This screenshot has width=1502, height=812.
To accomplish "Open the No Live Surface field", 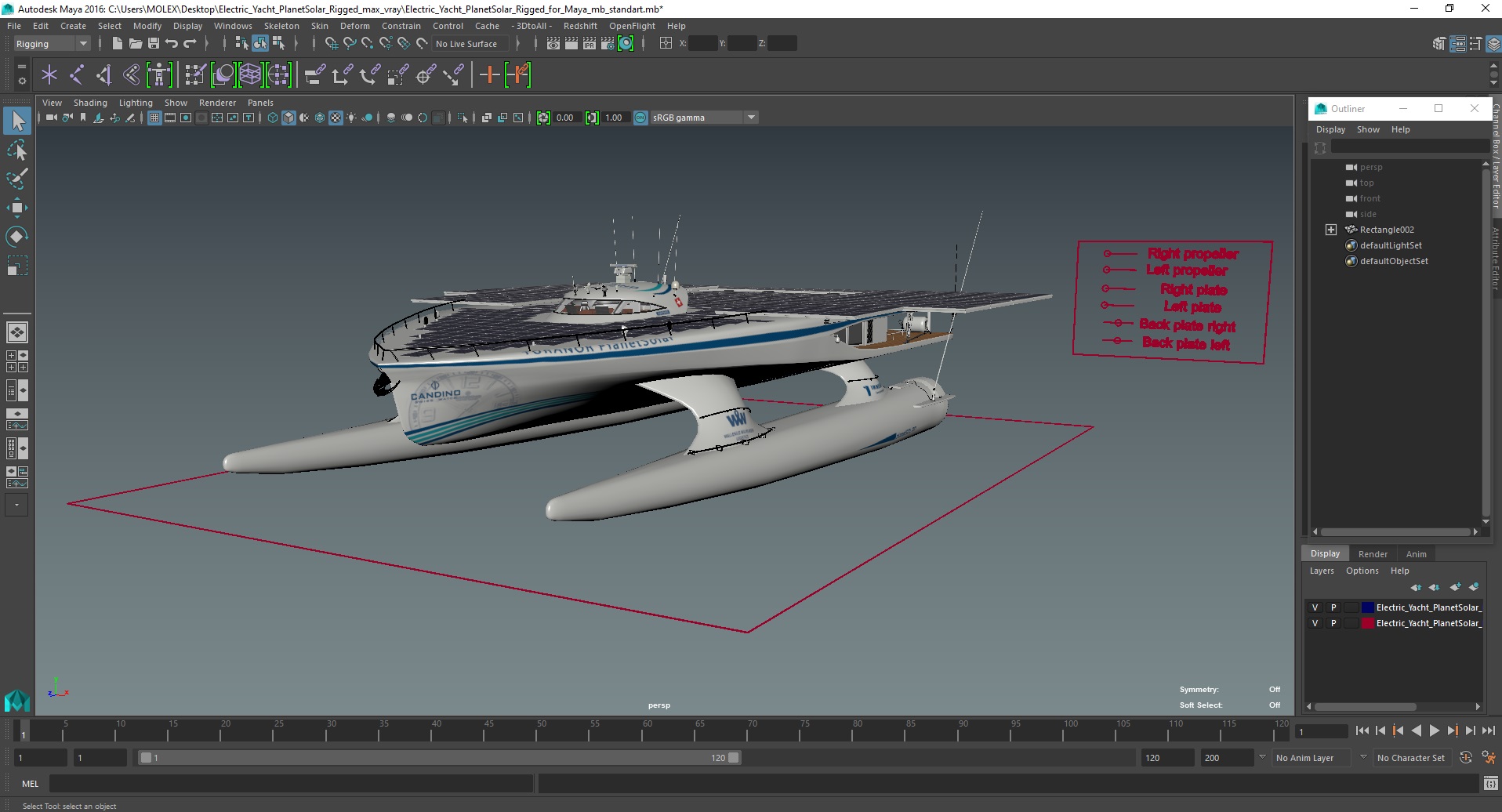I will click(470, 44).
